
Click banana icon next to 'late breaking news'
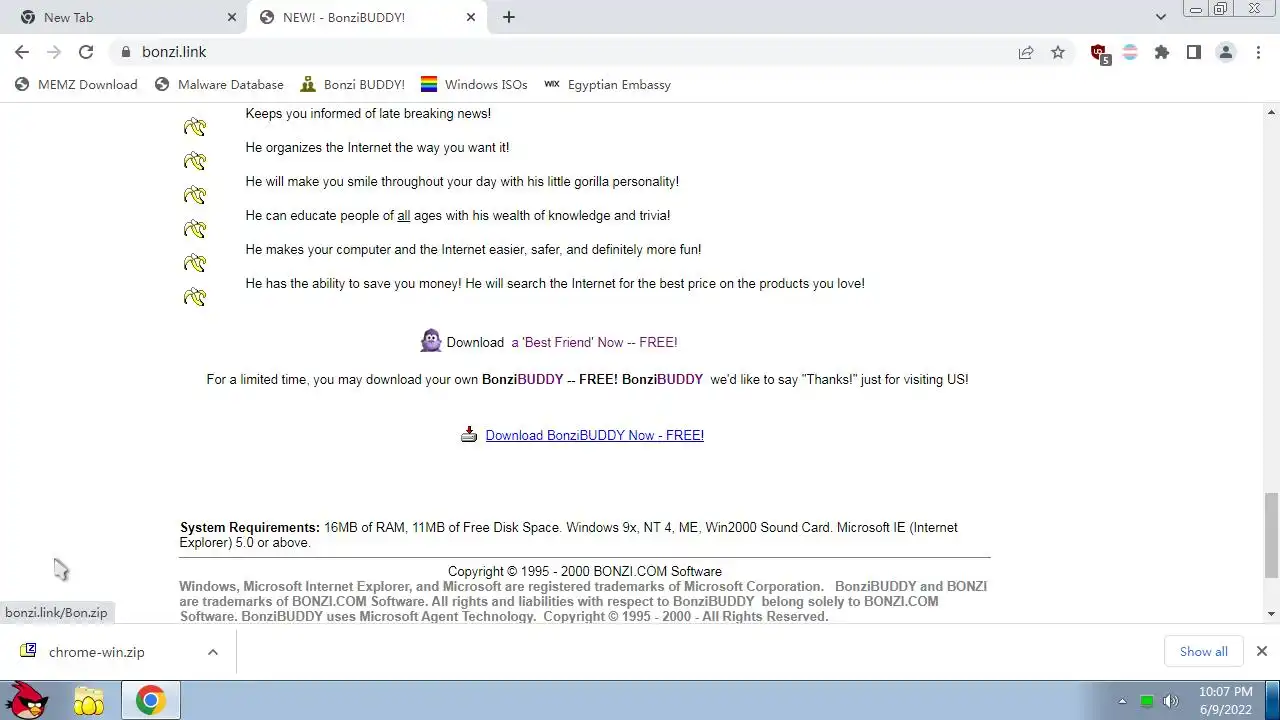(x=195, y=127)
